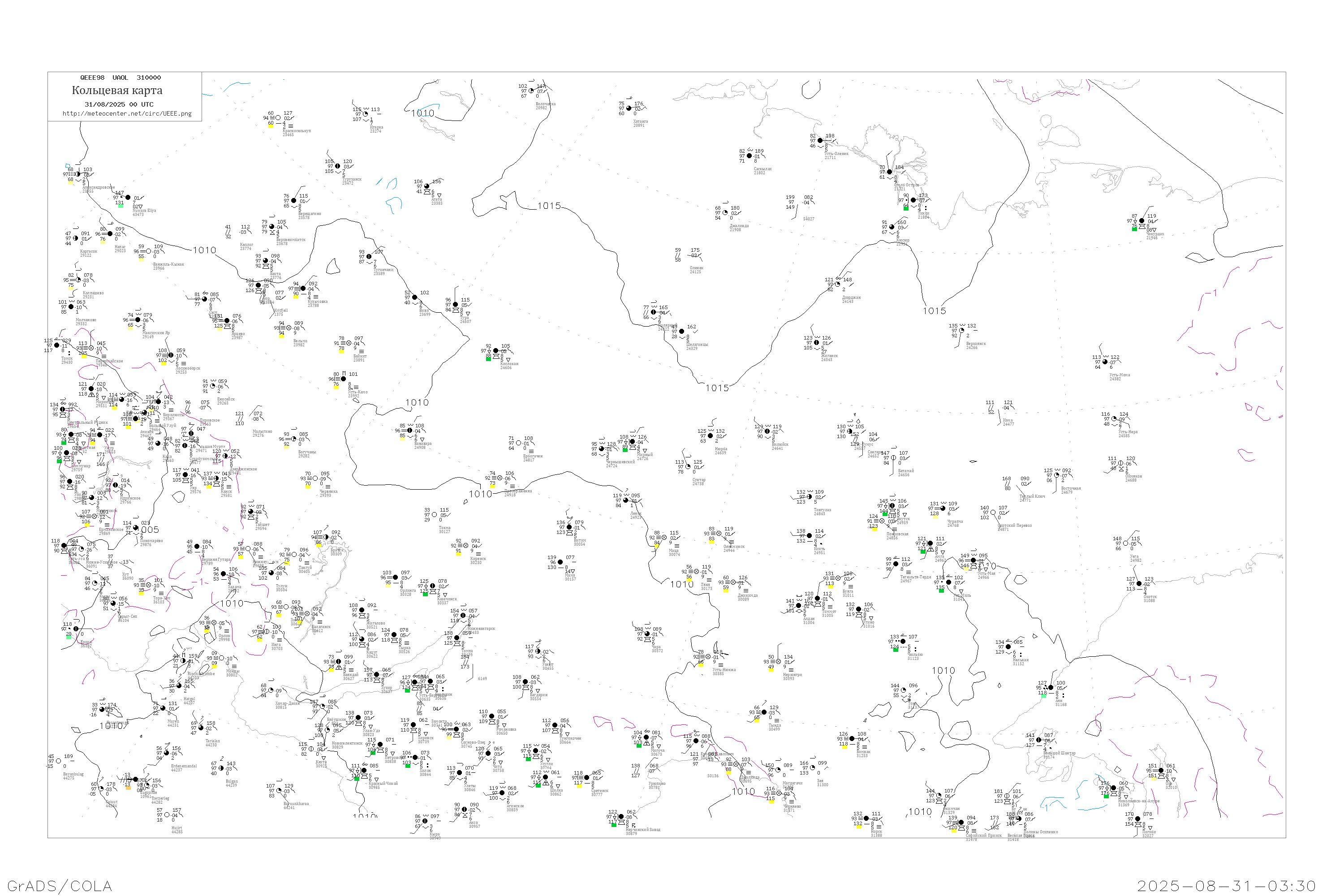Screen dimensions: 1344x896
Task: Click the Нелькан station filled circle
Action: pos(1008,647)
